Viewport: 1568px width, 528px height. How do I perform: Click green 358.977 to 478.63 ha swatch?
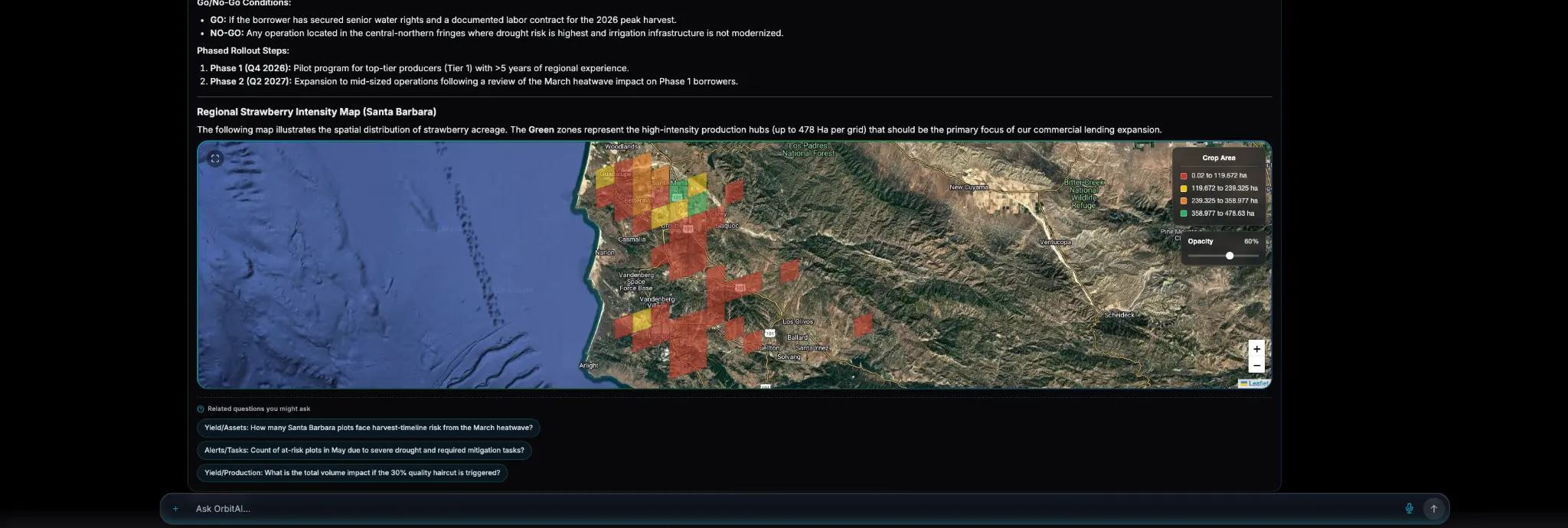[x=1184, y=213]
